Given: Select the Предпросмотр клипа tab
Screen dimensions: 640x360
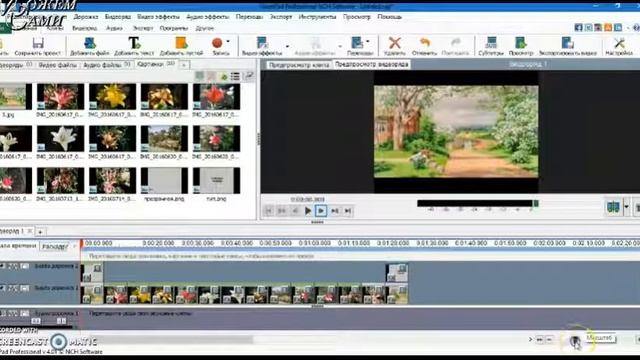Looking at the screenshot, I should point(299,65).
